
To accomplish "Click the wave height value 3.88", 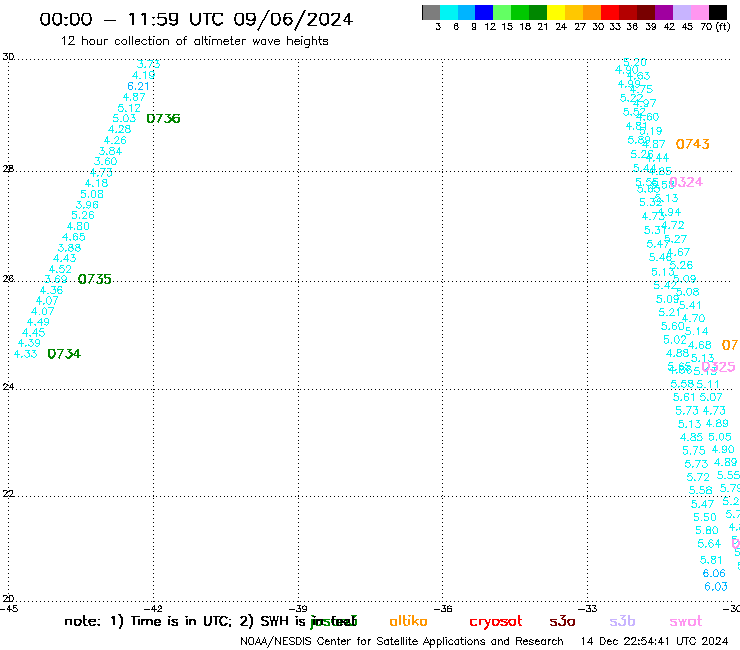I will coord(69,248).
